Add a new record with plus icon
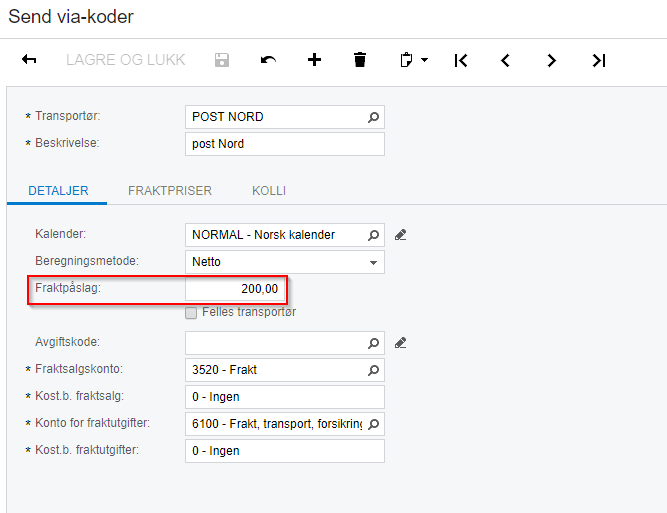 point(314,60)
